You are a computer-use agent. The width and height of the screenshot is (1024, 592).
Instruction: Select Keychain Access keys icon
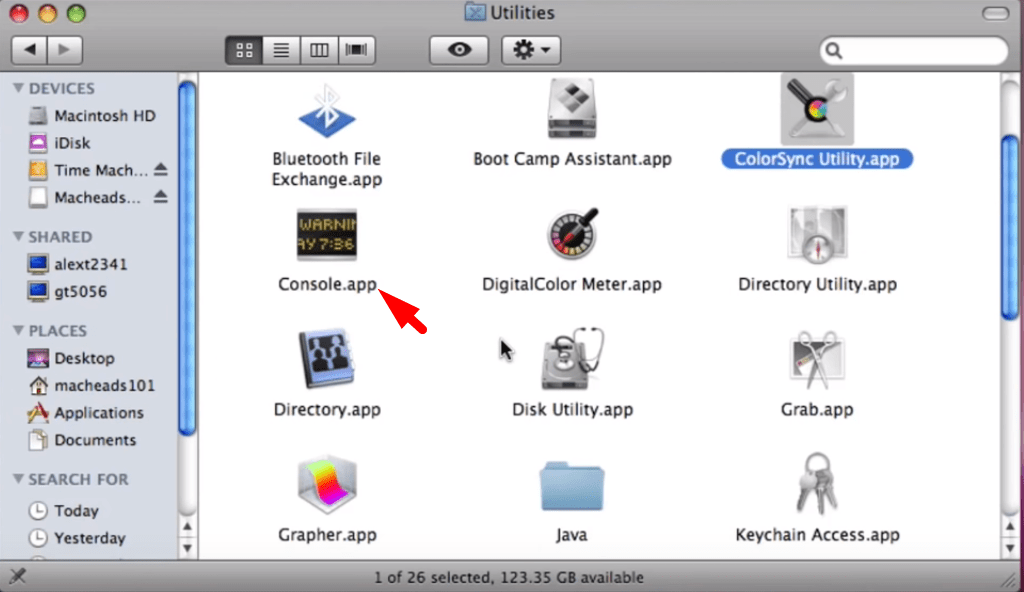817,484
